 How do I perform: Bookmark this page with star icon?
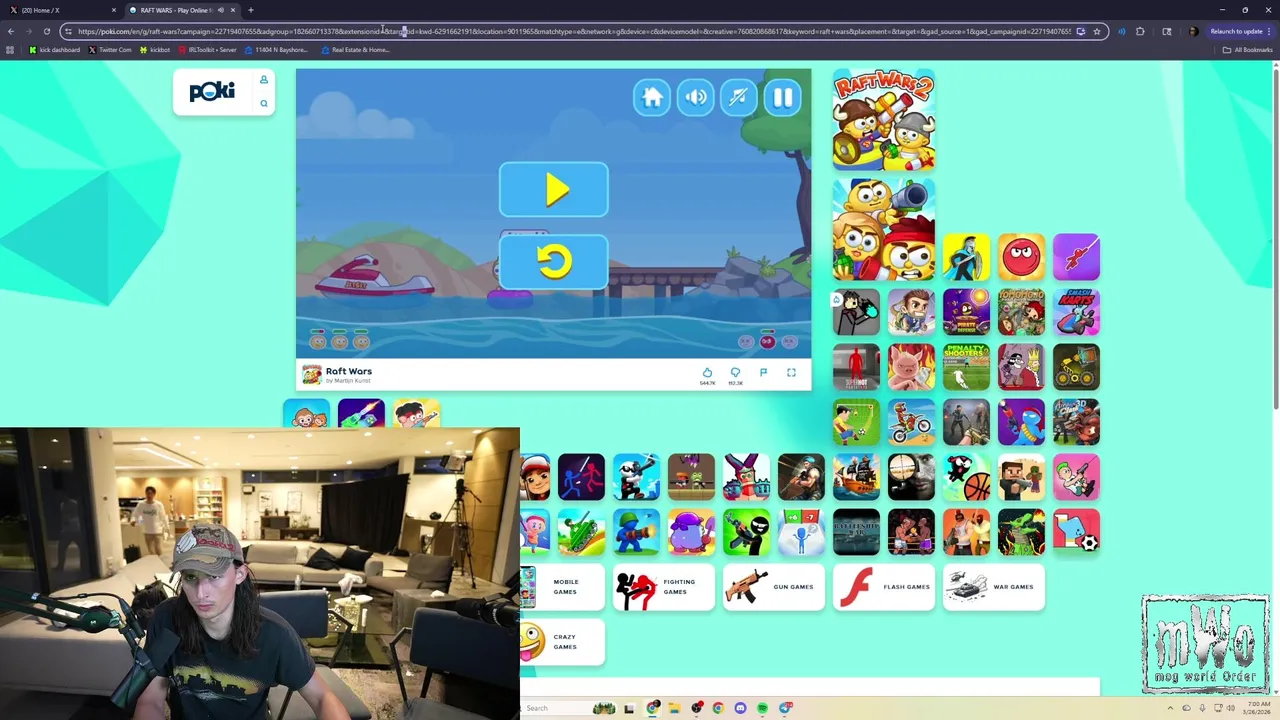[x=1097, y=31]
